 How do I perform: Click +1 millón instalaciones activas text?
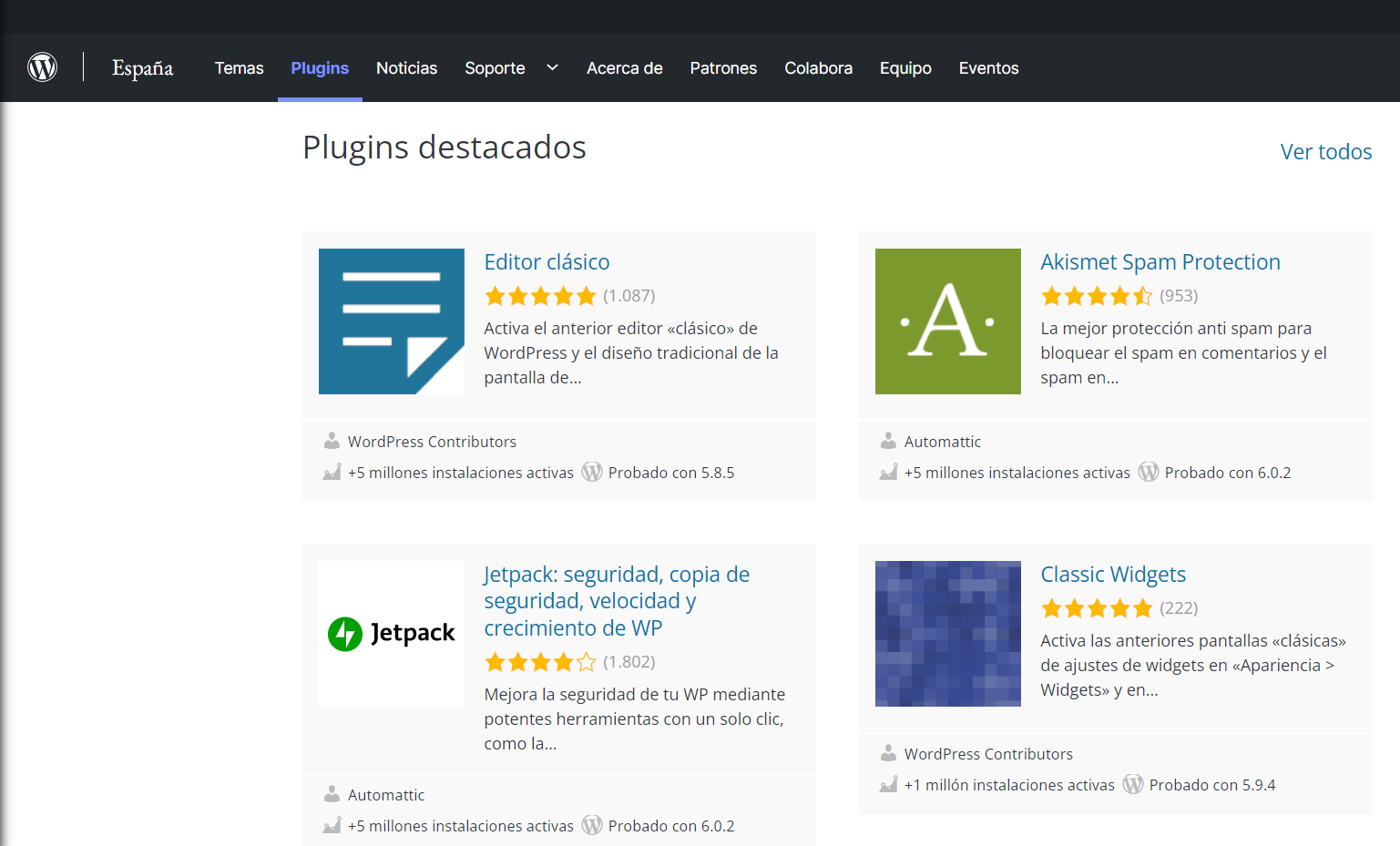tap(1009, 785)
